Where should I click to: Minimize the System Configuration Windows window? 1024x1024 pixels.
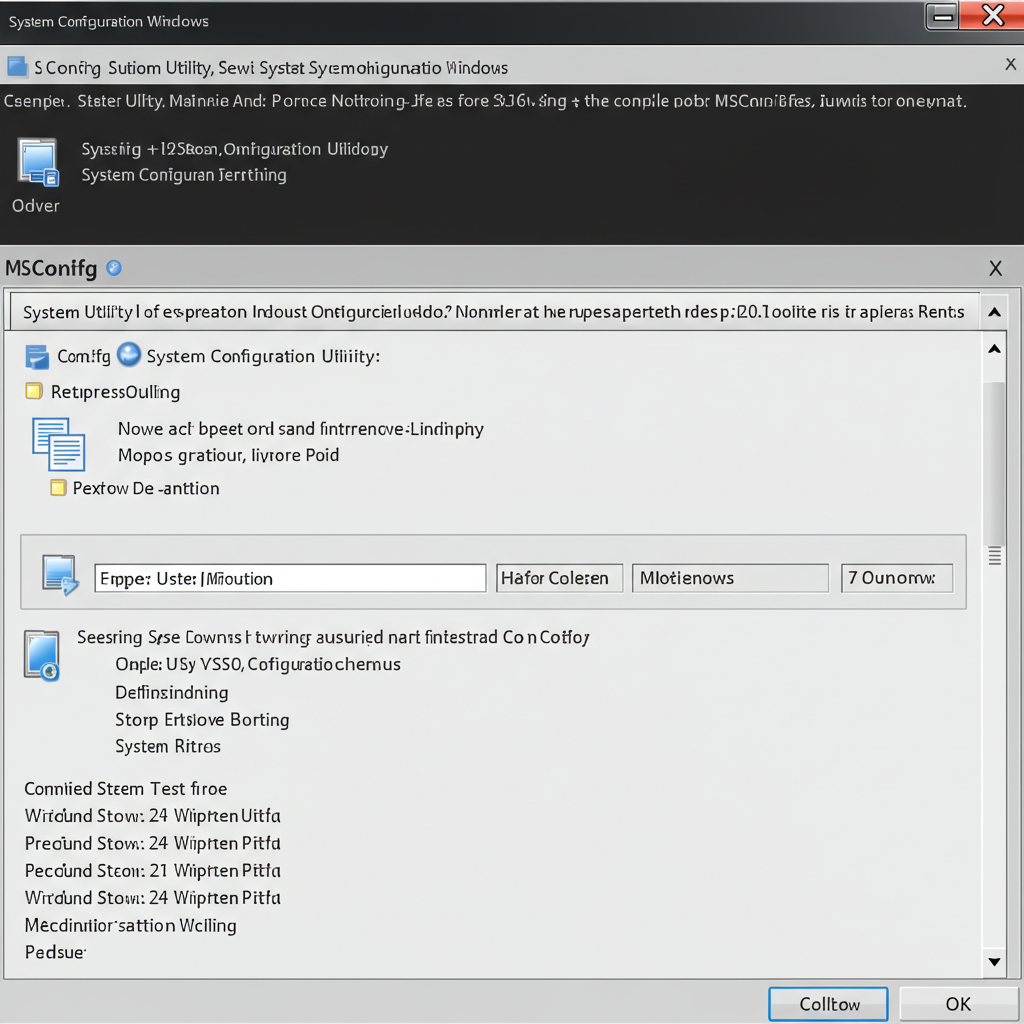coord(942,16)
